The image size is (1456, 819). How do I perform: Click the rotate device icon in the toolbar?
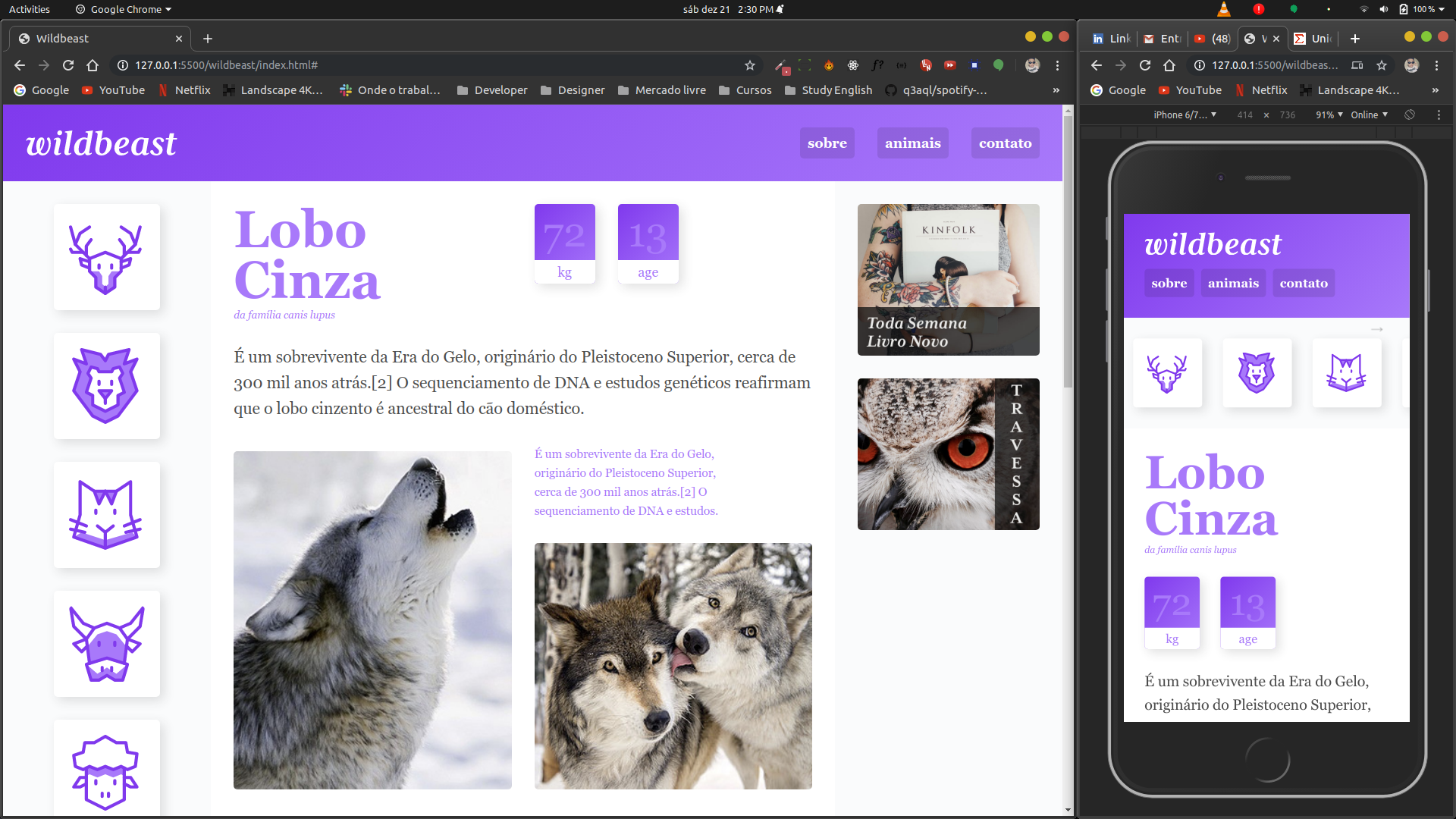pos(1410,115)
